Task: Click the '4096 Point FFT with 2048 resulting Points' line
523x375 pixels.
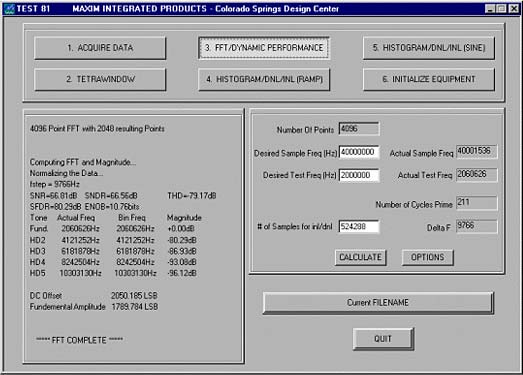Action: click(x=97, y=129)
